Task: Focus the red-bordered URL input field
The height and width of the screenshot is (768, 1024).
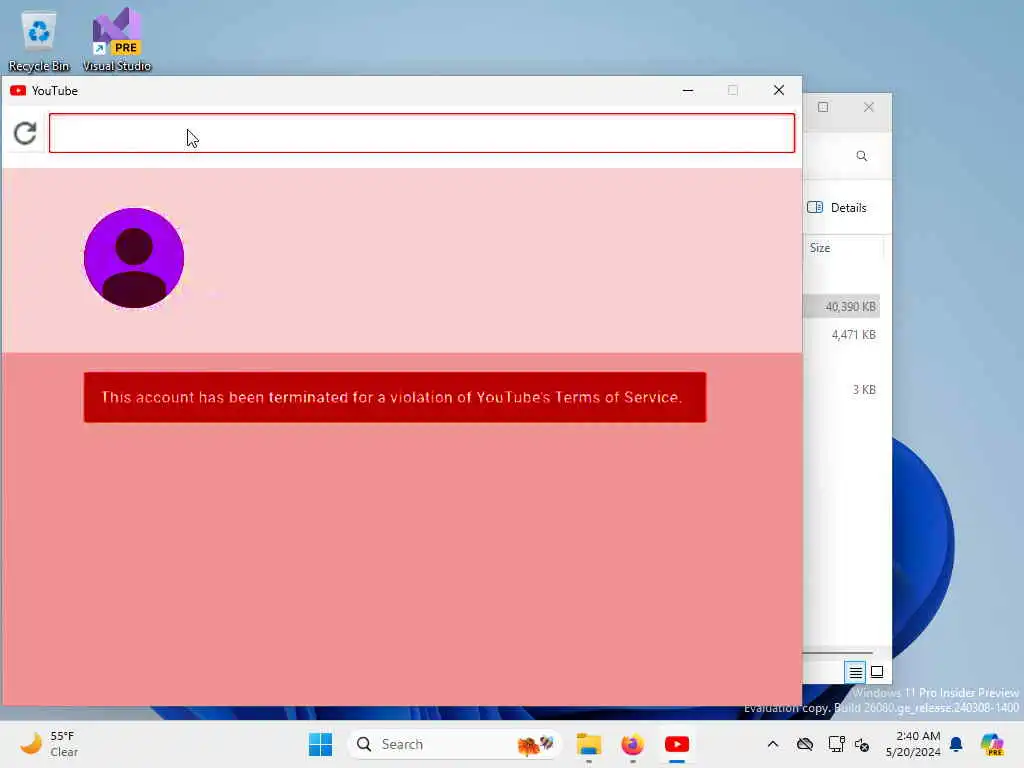Action: [422, 133]
